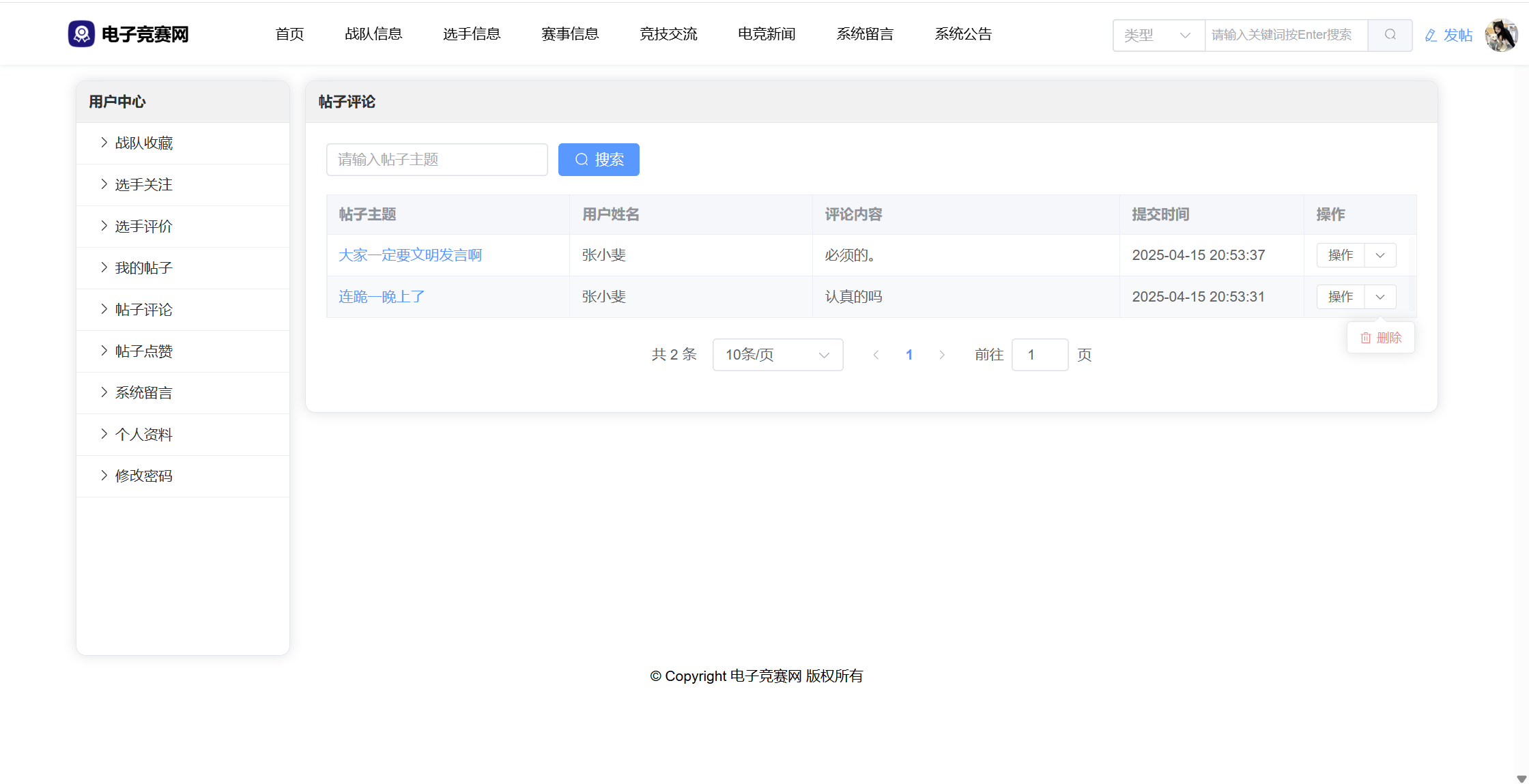This screenshot has width=1529, height=784.
Task: Select 帖子点赞 in user center sidebar
Action: (143, 351)
